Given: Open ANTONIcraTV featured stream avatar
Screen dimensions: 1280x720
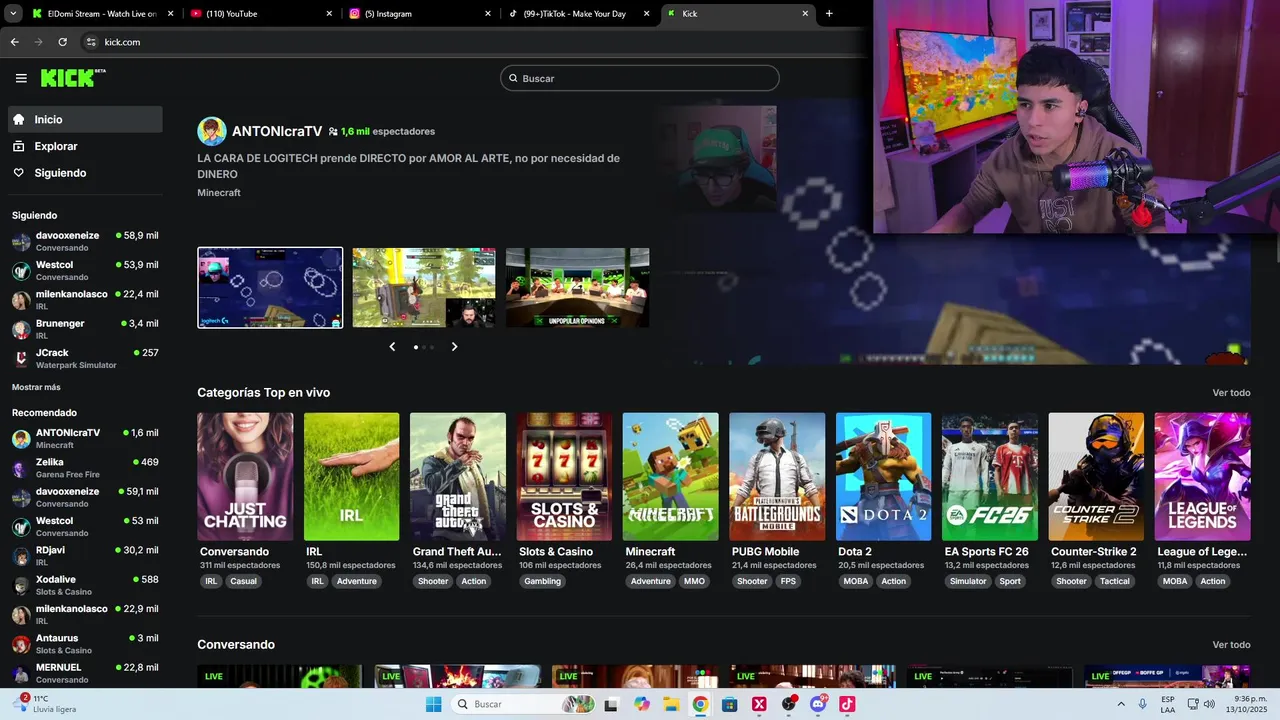Looking at the screenshot, I should 212,131.
